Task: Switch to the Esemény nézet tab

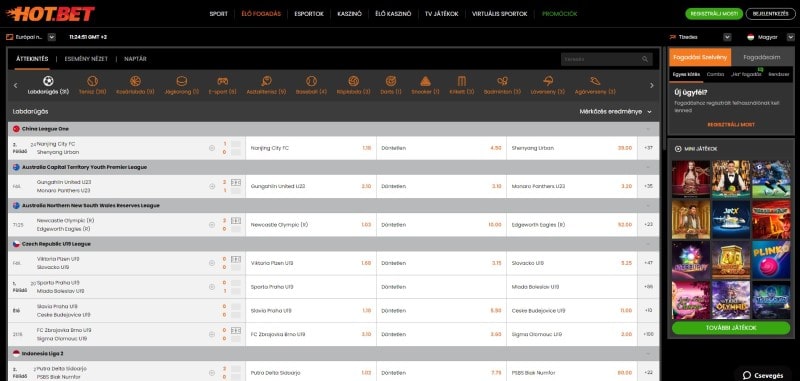Action: tap(86, 59)
